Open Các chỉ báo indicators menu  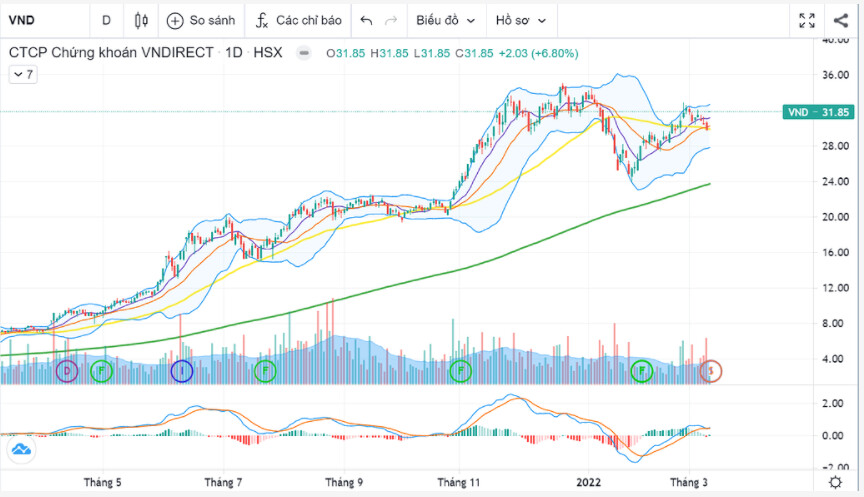coord(299,20)
